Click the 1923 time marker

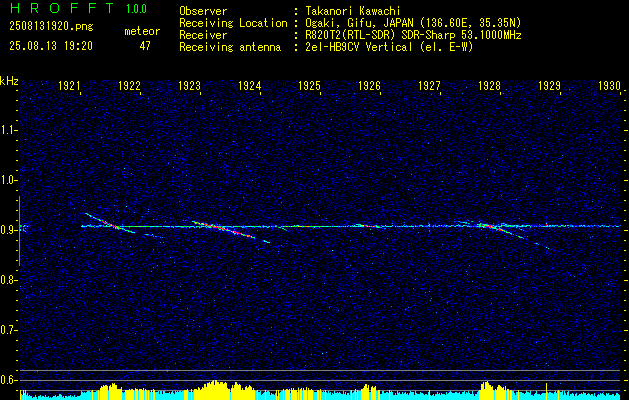(x=189, y=86)
